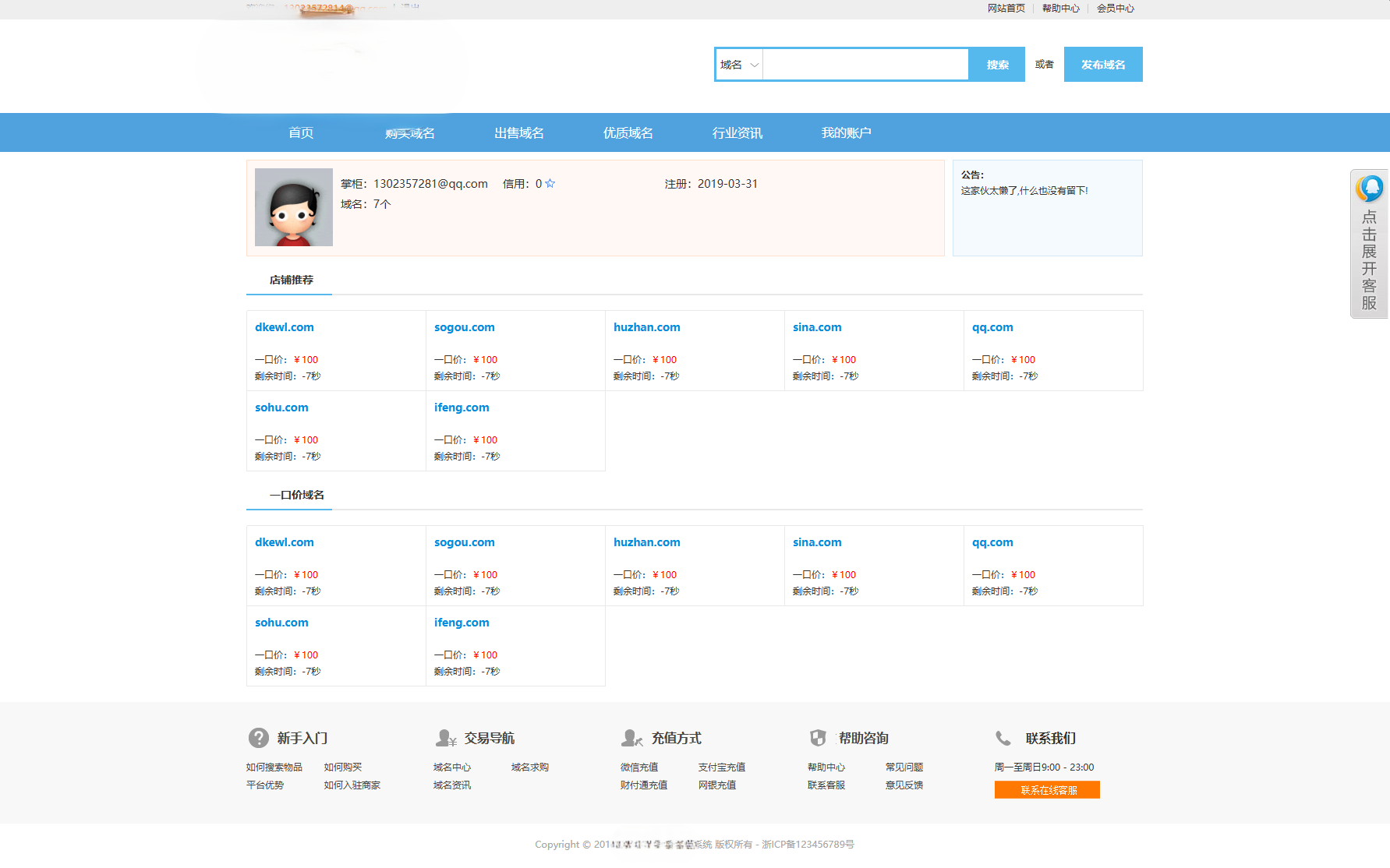Open the 联系客服 footer link
This screenshot has width=1390, height=868.
pyautogui.click(x=826, y=785)
